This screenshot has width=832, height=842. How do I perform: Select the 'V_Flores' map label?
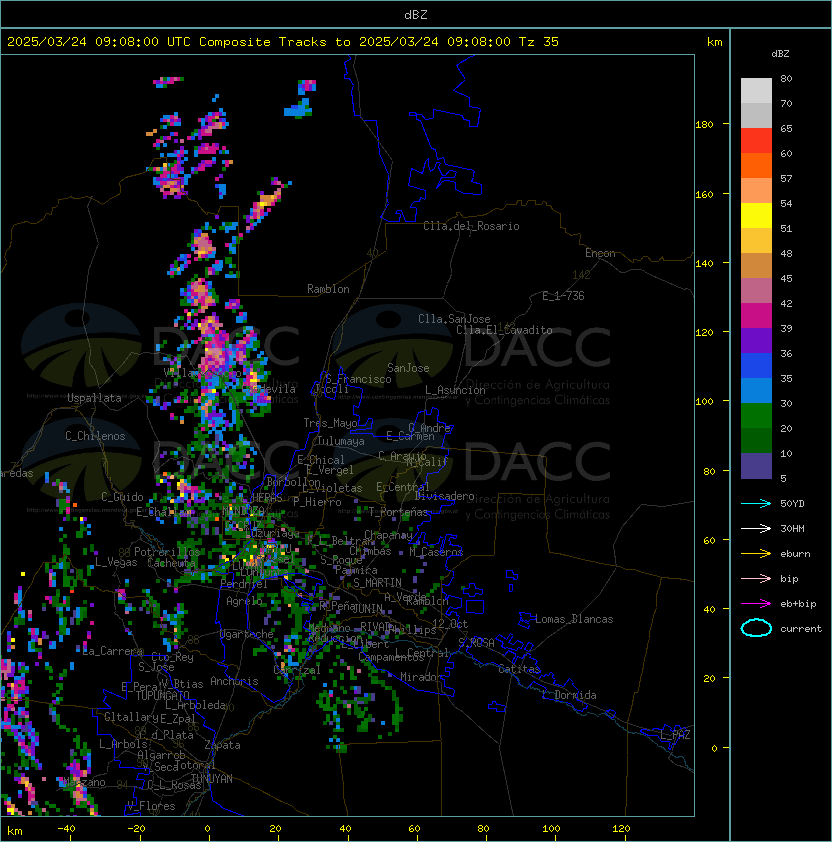[x=151, y=806]
